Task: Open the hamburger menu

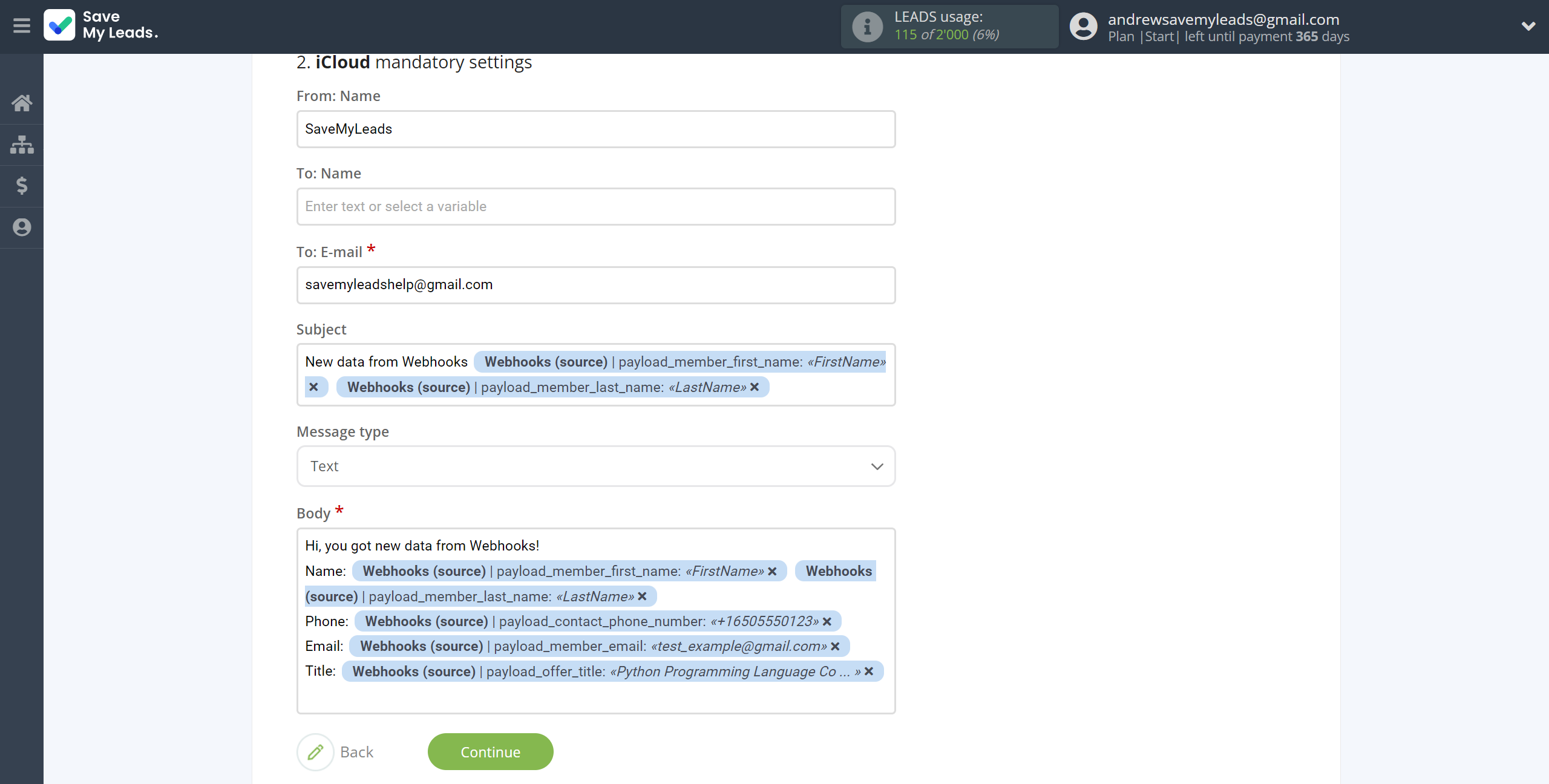Action: [22, 26]
